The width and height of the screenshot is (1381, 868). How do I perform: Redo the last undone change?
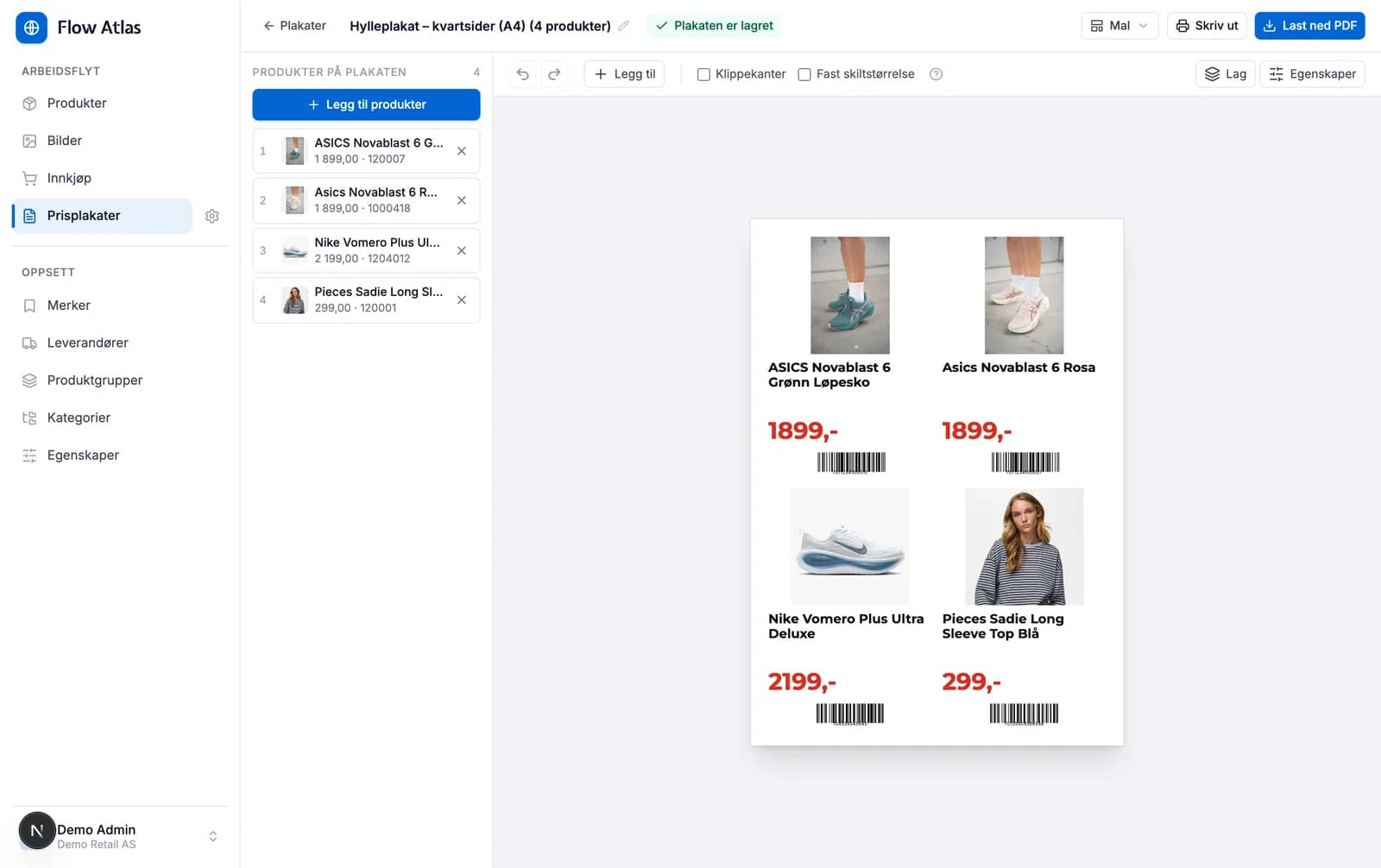(x=554, y=74)
